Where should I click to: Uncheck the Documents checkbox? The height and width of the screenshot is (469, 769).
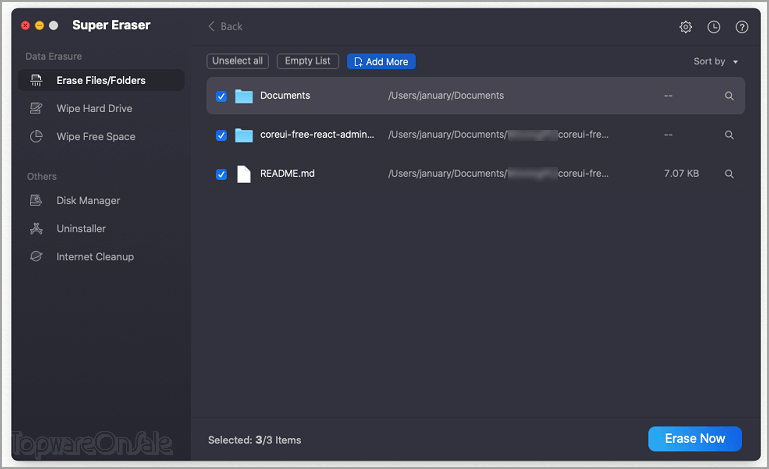221,96
